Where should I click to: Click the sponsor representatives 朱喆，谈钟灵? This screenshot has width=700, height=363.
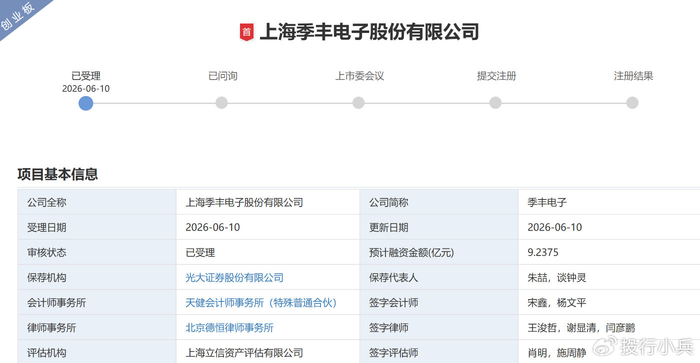tap(557, 278)
